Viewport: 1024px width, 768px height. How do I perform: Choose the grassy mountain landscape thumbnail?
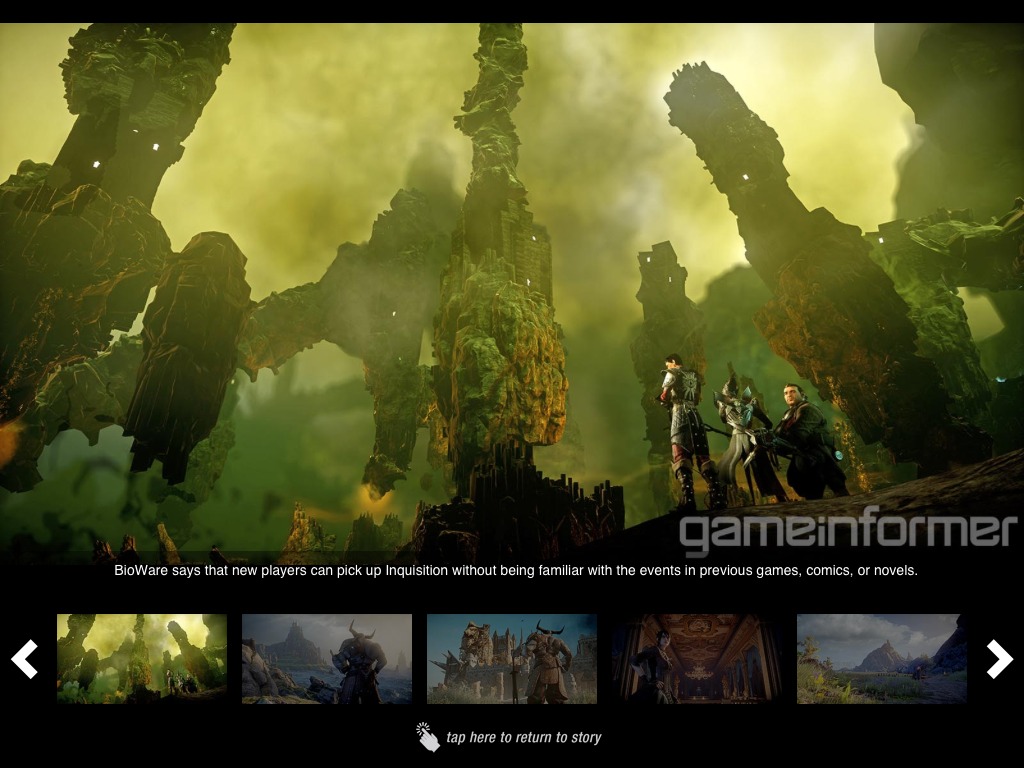click(x=882, y=658)
